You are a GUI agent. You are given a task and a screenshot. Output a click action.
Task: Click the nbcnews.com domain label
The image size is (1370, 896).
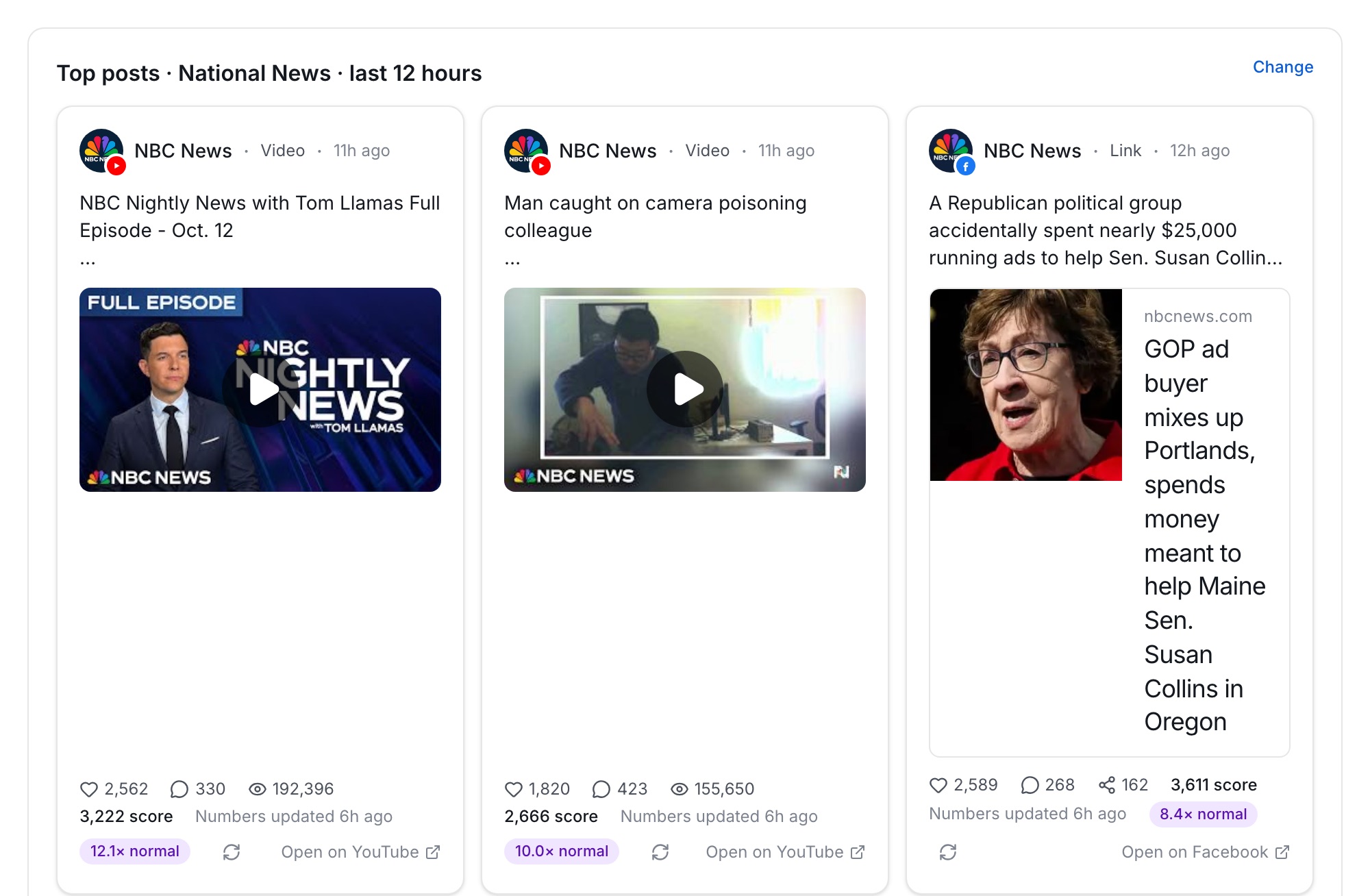1198,316
